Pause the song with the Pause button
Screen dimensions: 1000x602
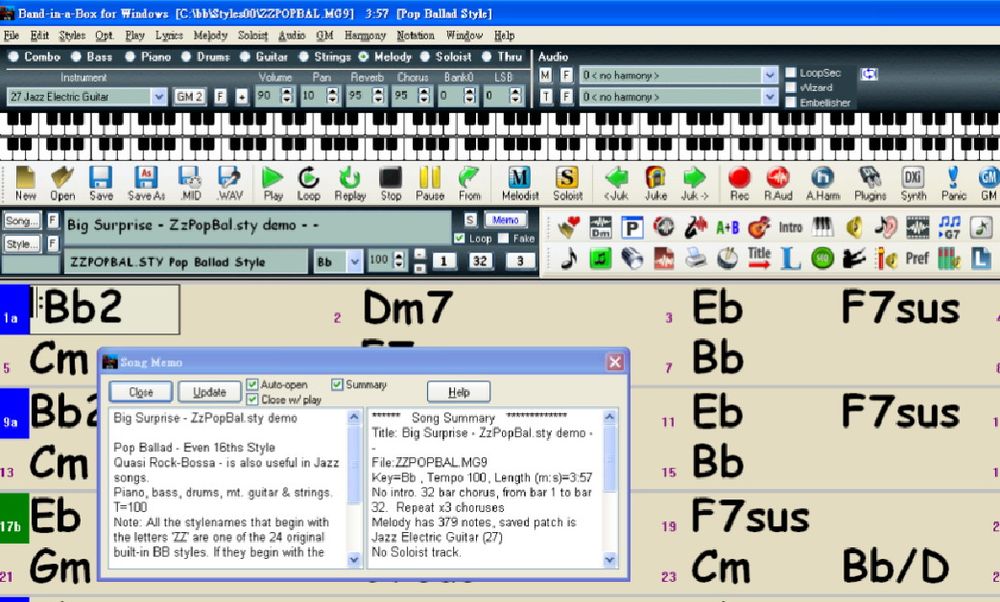[430, 184]
